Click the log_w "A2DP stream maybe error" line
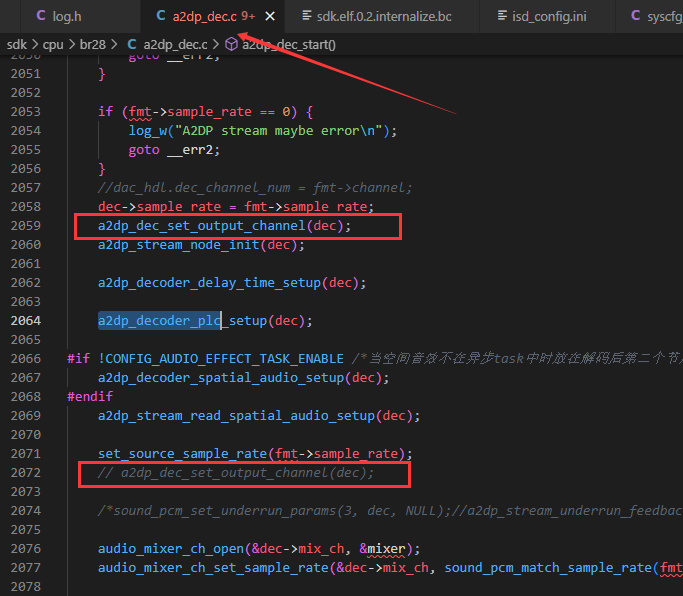This screenshot has width=683, height=596. [x=263, y=131]
